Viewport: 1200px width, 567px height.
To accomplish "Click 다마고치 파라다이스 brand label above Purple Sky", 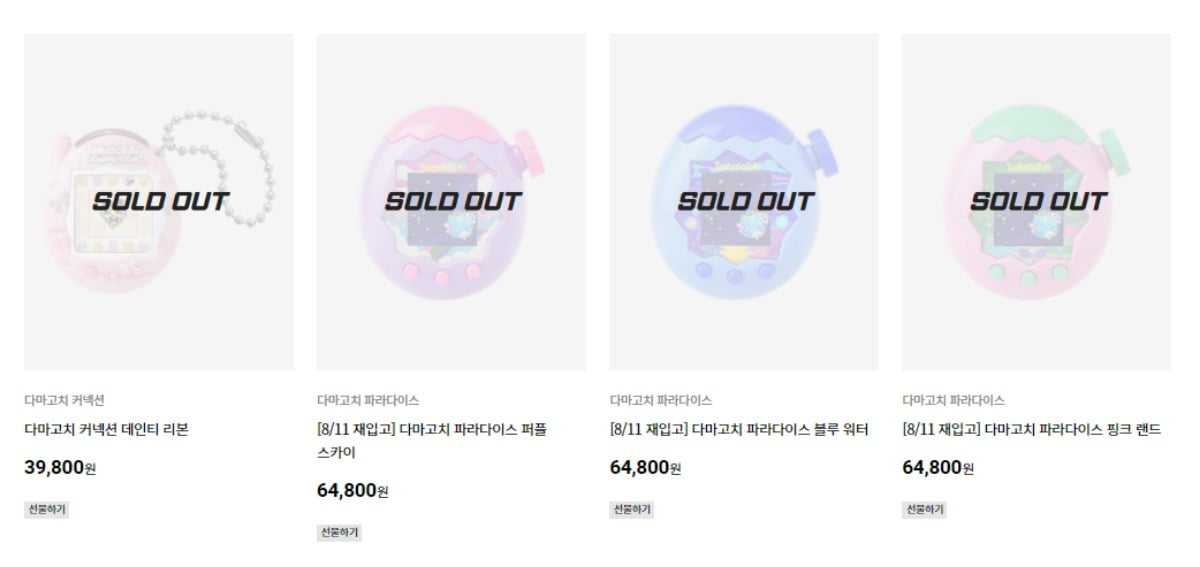I will [368, 400].
